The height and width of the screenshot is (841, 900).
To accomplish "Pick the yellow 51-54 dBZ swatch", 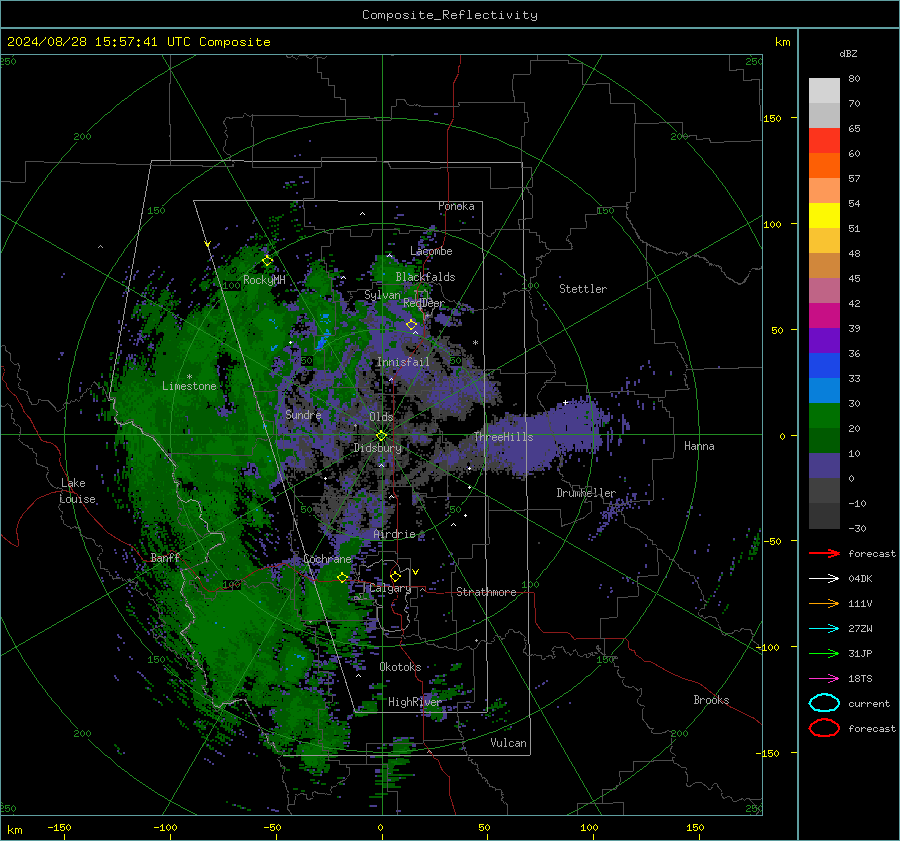I will tap(824, 215).
